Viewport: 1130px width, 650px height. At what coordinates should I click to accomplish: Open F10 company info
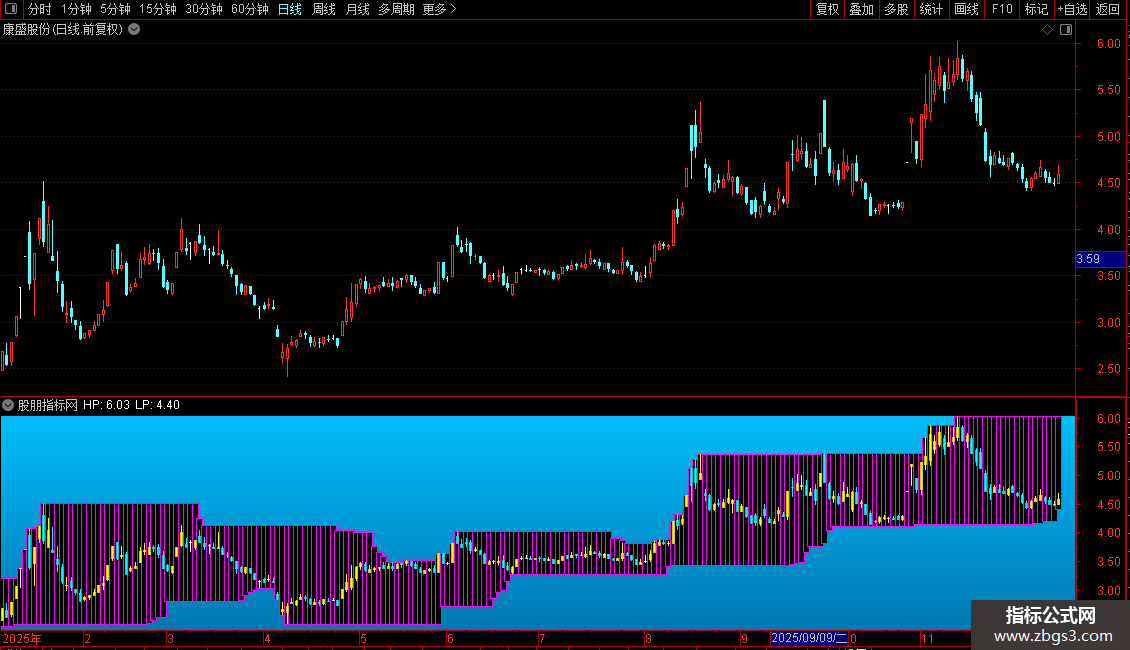(x=1002, y=9)
